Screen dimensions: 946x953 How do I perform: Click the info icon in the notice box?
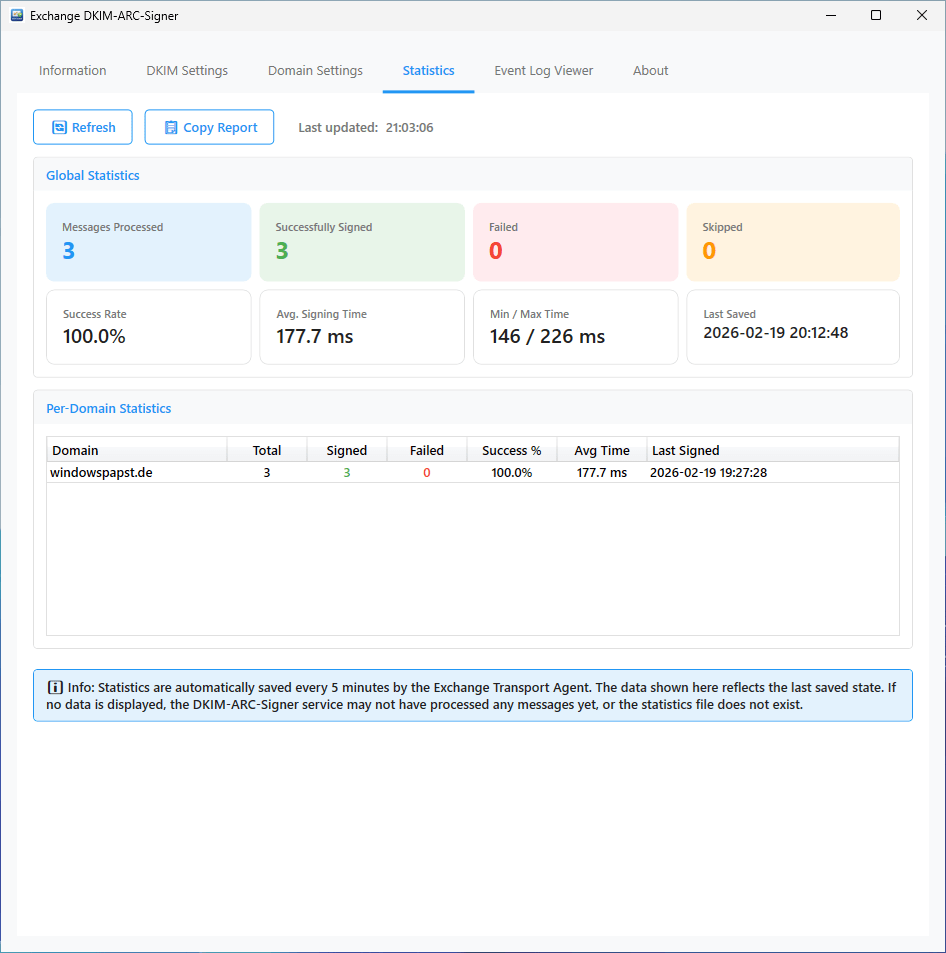pyautogui.click(x=55, y=687)
